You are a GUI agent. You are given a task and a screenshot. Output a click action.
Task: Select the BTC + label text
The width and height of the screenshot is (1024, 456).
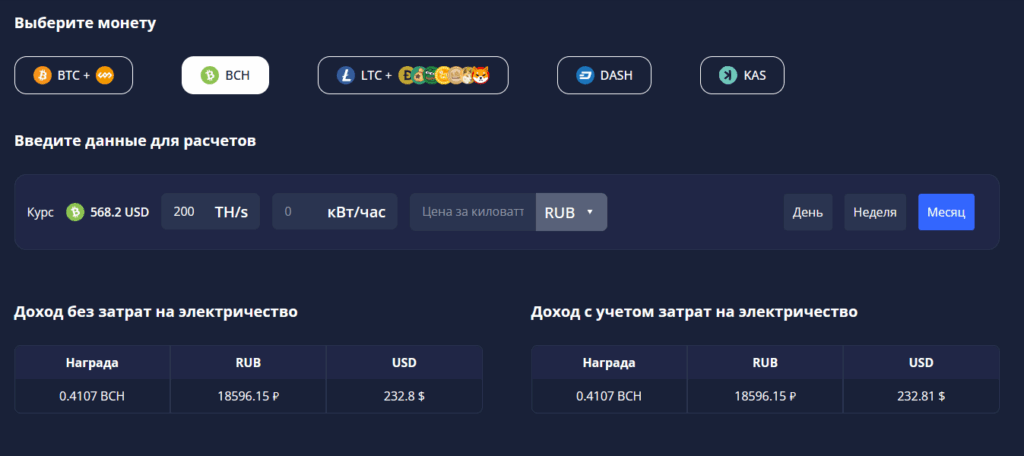pos(72,75)
